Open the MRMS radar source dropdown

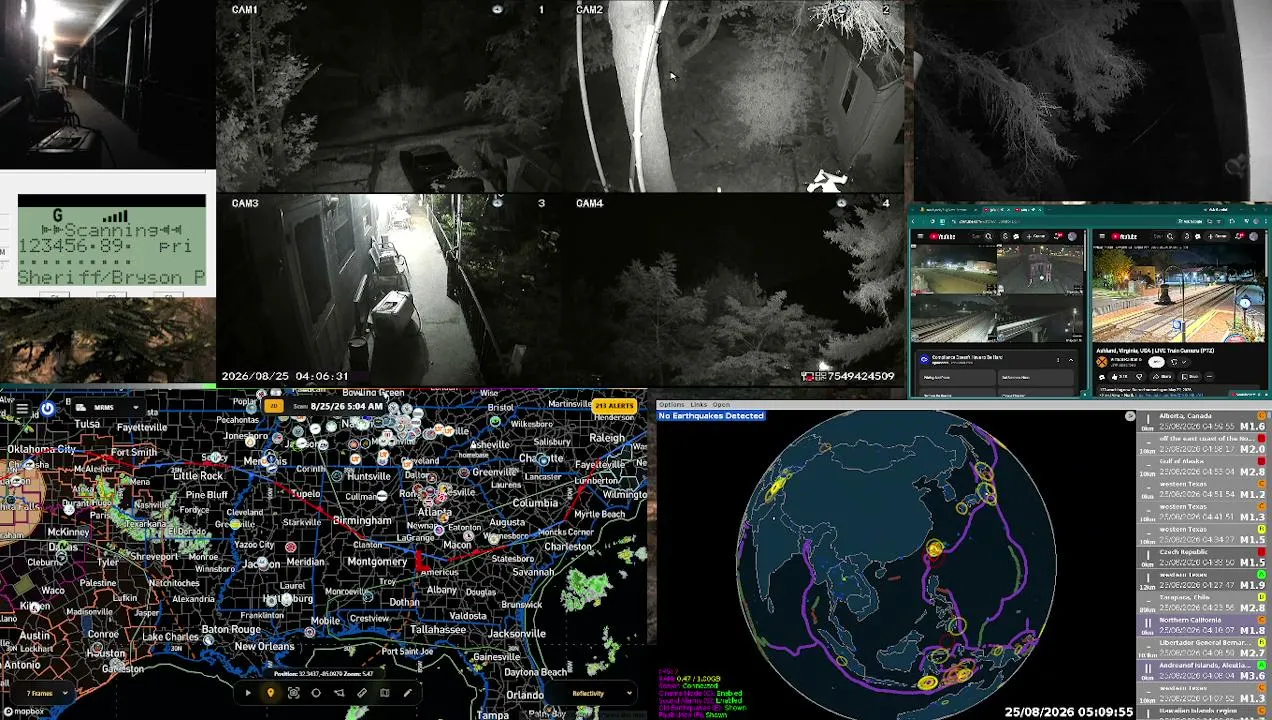point(108,408)
